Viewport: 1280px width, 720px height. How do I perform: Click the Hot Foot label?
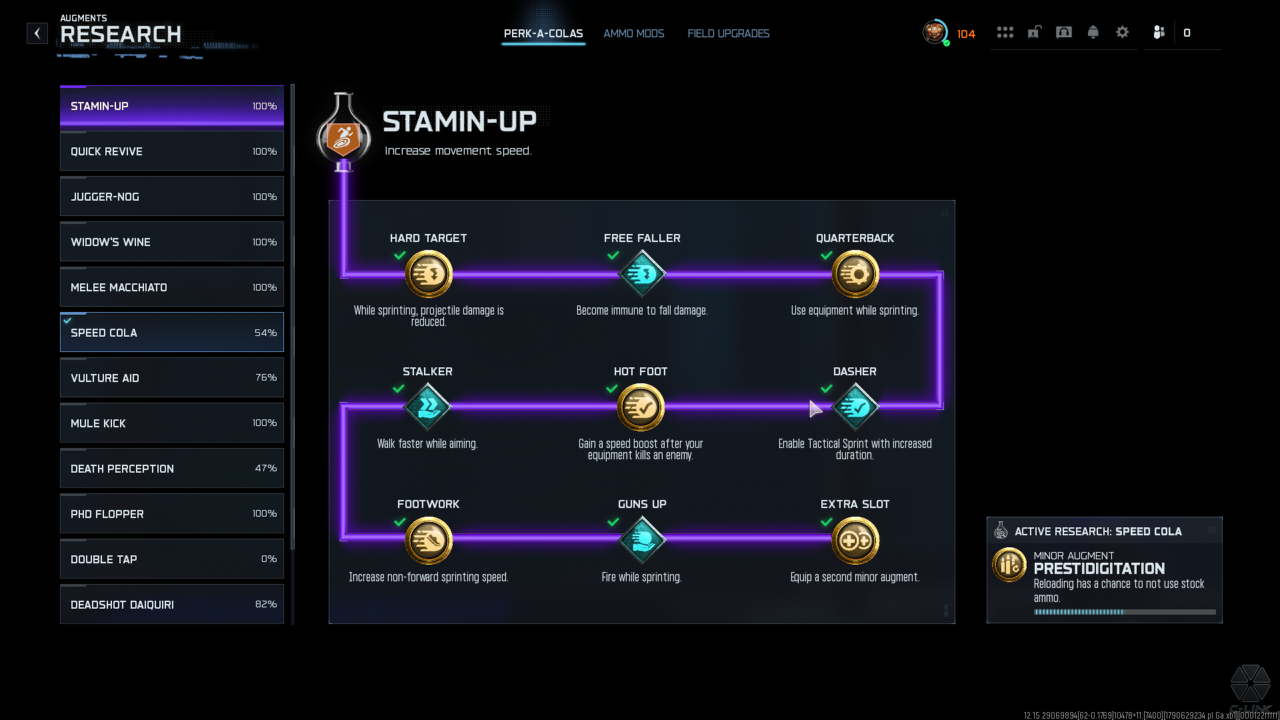click(x=641, y=371)
